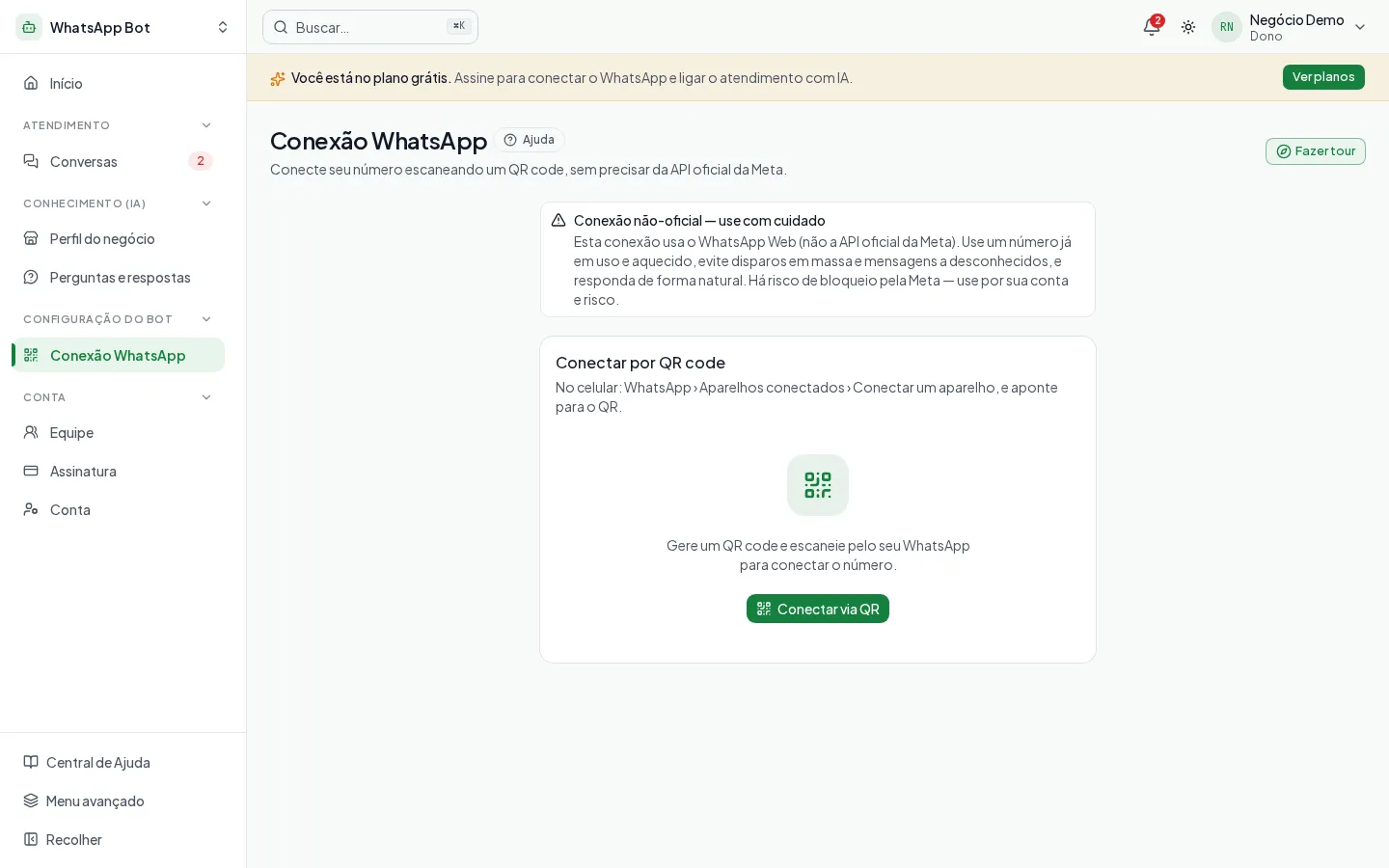
Task: Click the book icon beside Central de Ajuda
Action: [x=31, y=762]
